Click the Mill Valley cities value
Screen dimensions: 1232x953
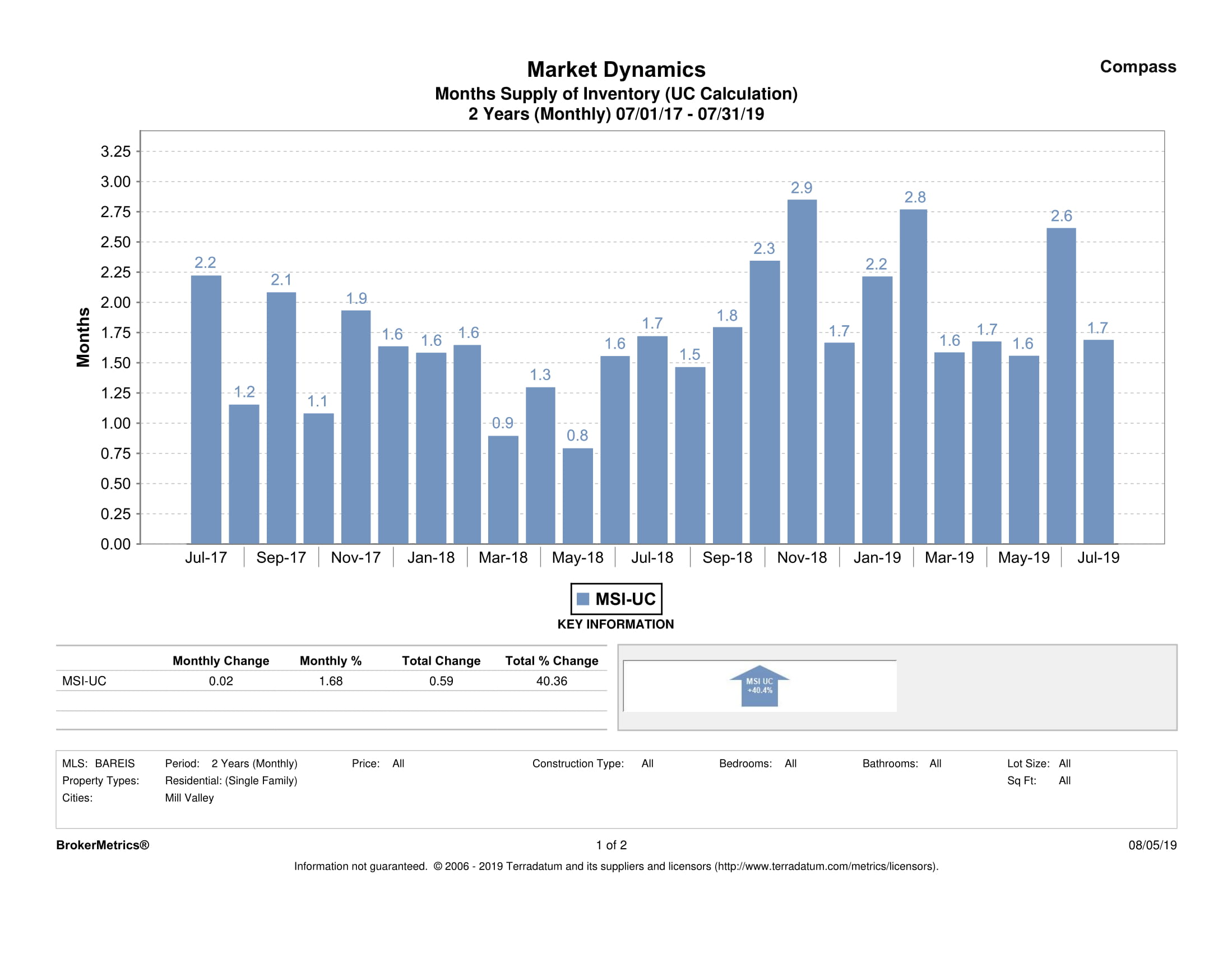(189, 798)
